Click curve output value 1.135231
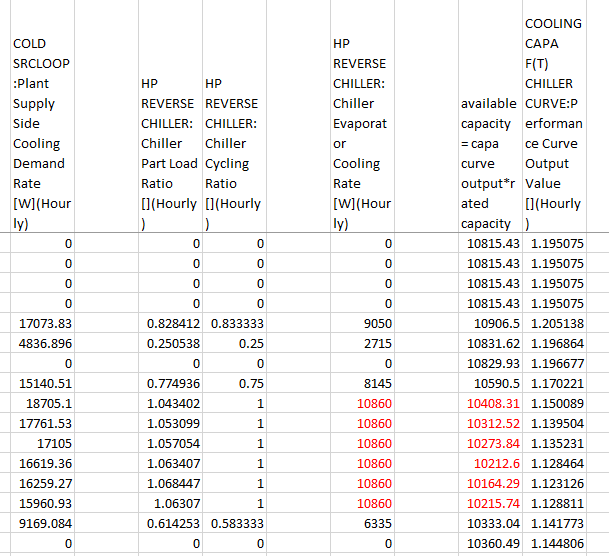 pyautogui.click(x=554, y=443)
